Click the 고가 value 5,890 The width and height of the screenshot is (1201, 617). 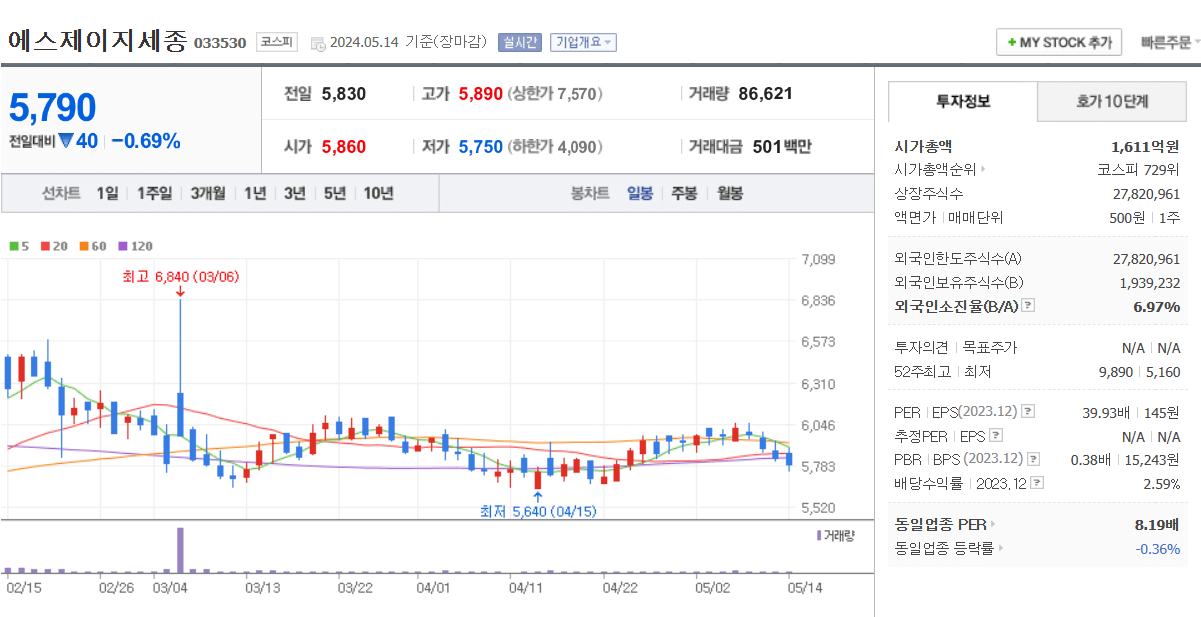pyautogui.click(x=481, y=94)
